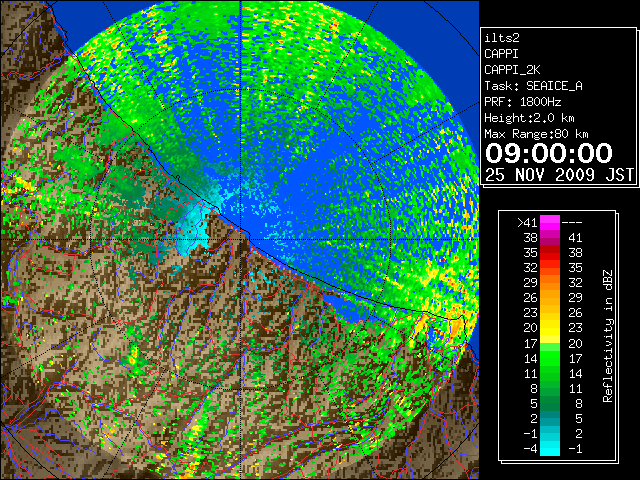The width and height of the screenshot is (640, 480).
Task: Pick the magenta top swatch in legend
Action: click(x=550, y=223)
